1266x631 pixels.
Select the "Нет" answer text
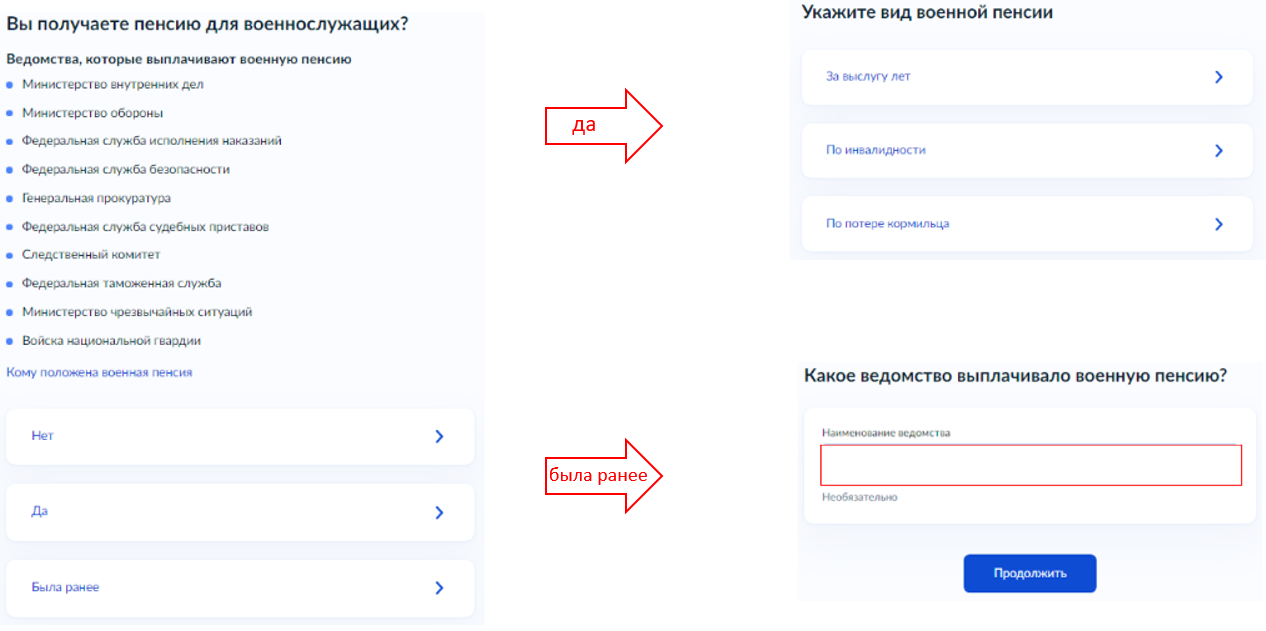pyautogui.click(x=42, y=436)
